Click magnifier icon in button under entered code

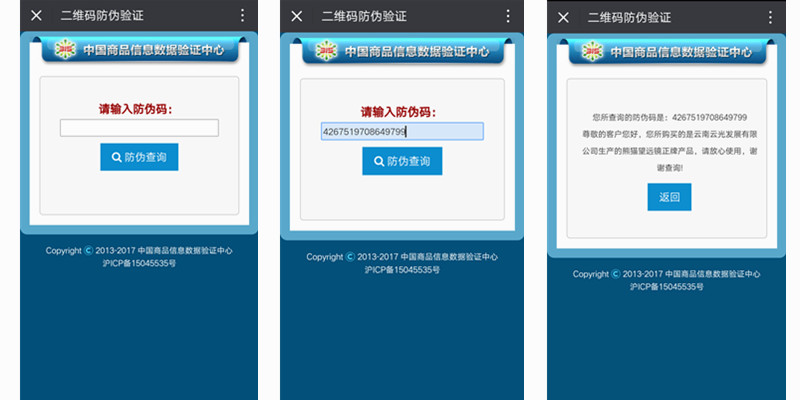pyautogui.click(x=379, y=161)
